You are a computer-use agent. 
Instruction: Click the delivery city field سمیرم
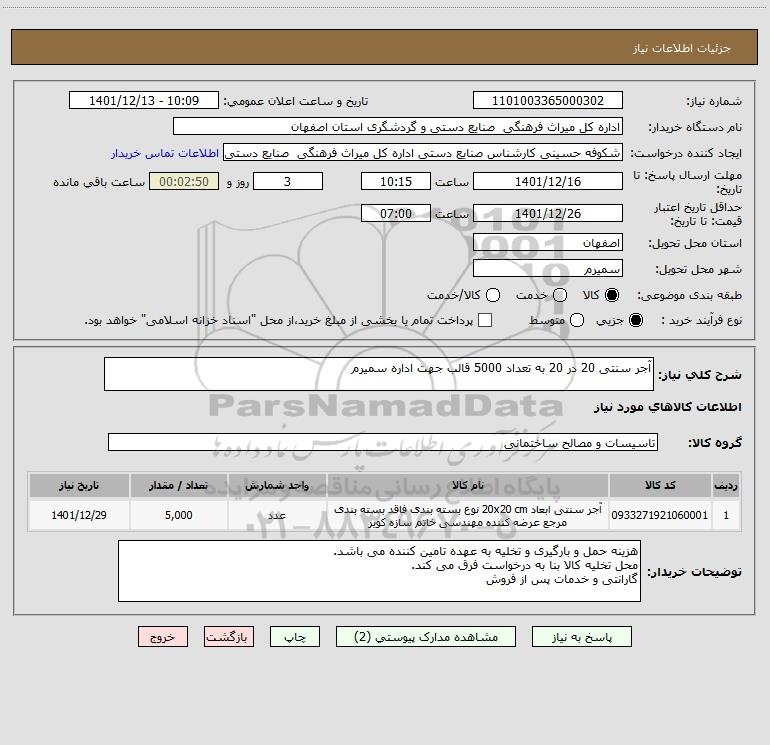tap(548, 269)
